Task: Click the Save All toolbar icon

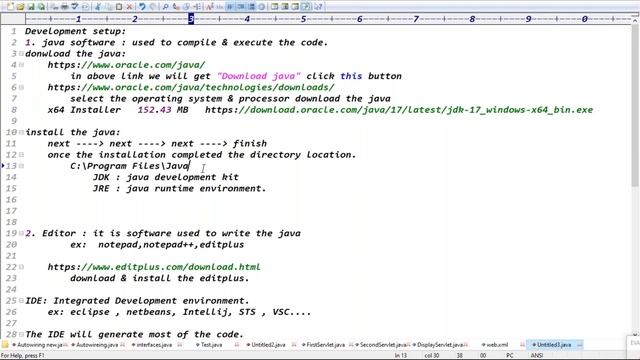Action: pos(41,7)
